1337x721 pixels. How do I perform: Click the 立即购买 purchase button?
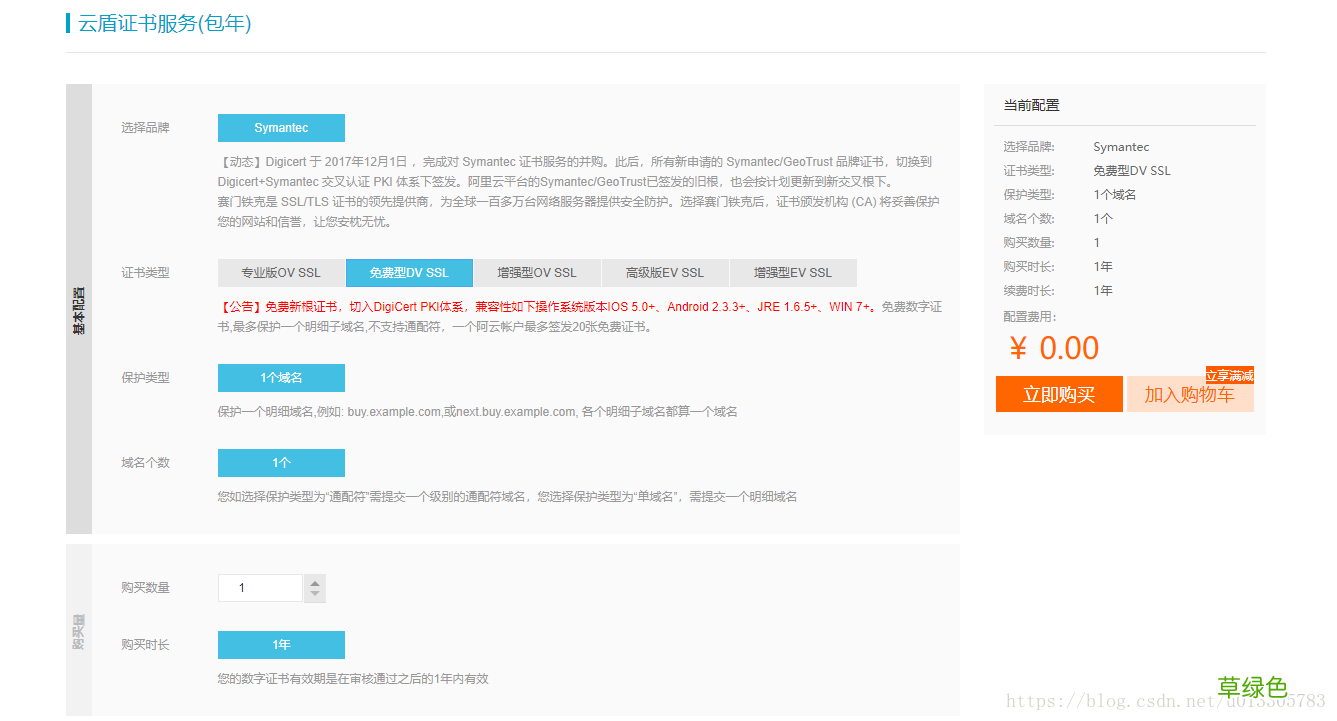tap(1059, 394)
